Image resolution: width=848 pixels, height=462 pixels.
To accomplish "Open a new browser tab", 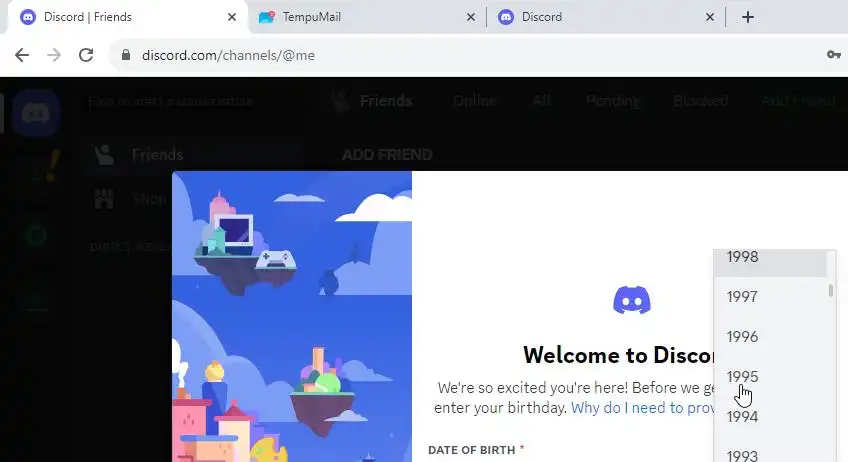I will pyautogui.click(x=747, y=17).
